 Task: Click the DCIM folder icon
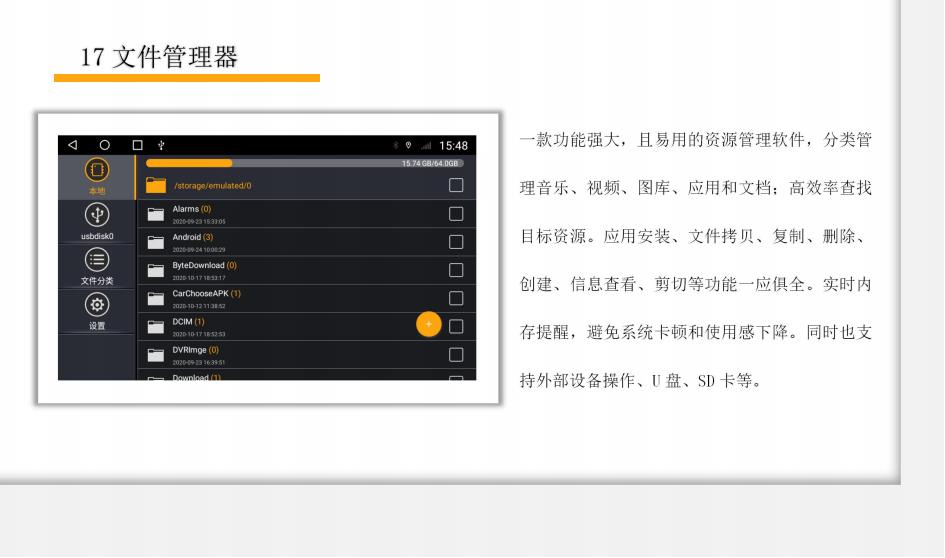pos(156,327)
